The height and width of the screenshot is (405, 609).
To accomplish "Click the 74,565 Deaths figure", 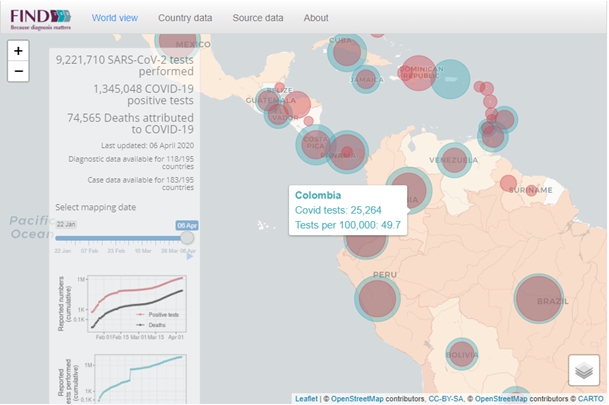I will coord(130,123).
